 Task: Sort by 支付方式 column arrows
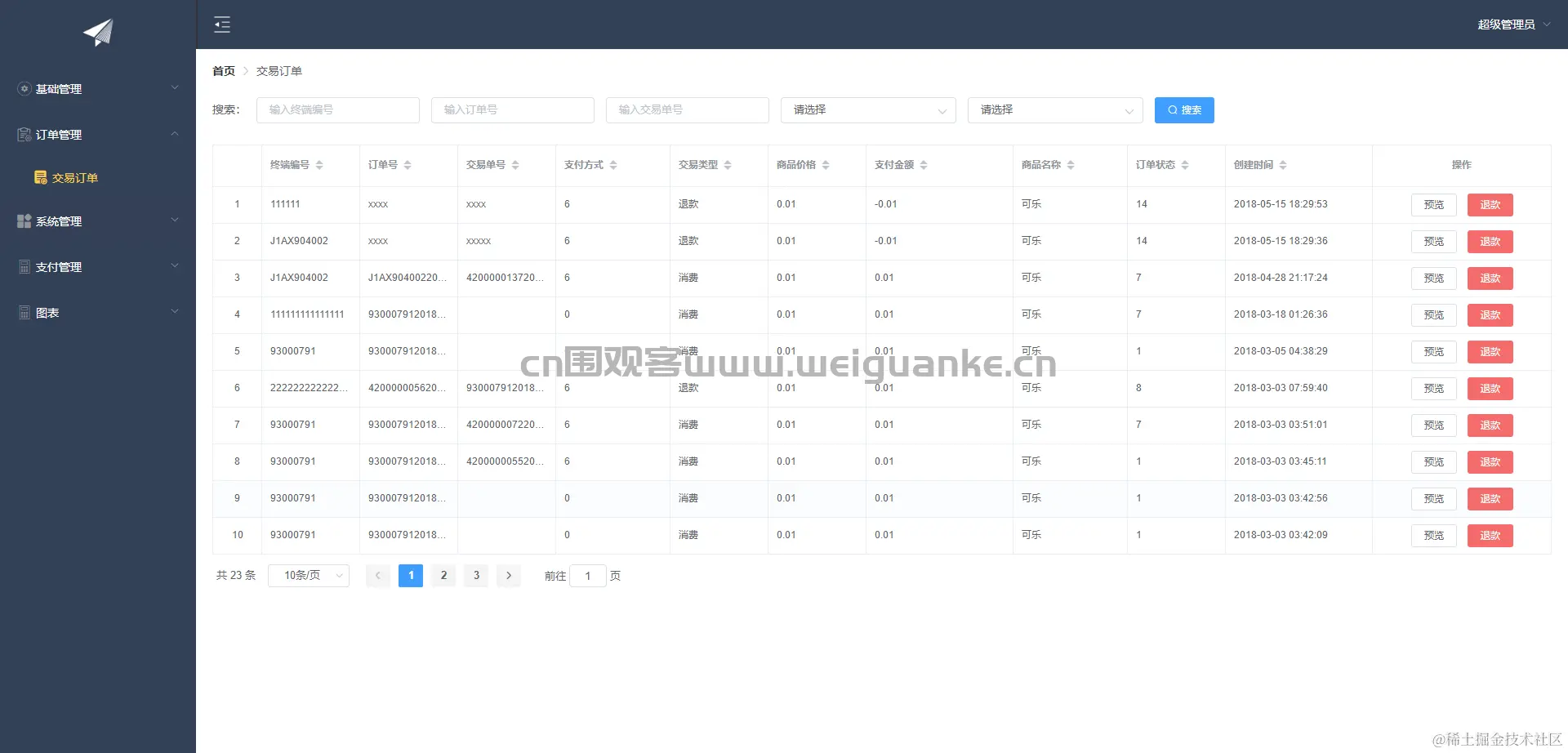[x=613, y=165]
